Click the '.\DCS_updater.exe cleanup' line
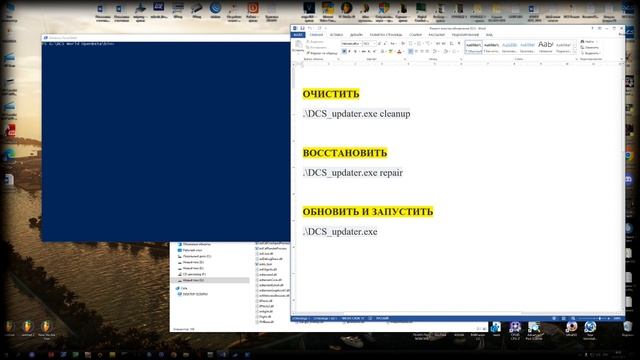The image size is (640, 360). [356, 113]
